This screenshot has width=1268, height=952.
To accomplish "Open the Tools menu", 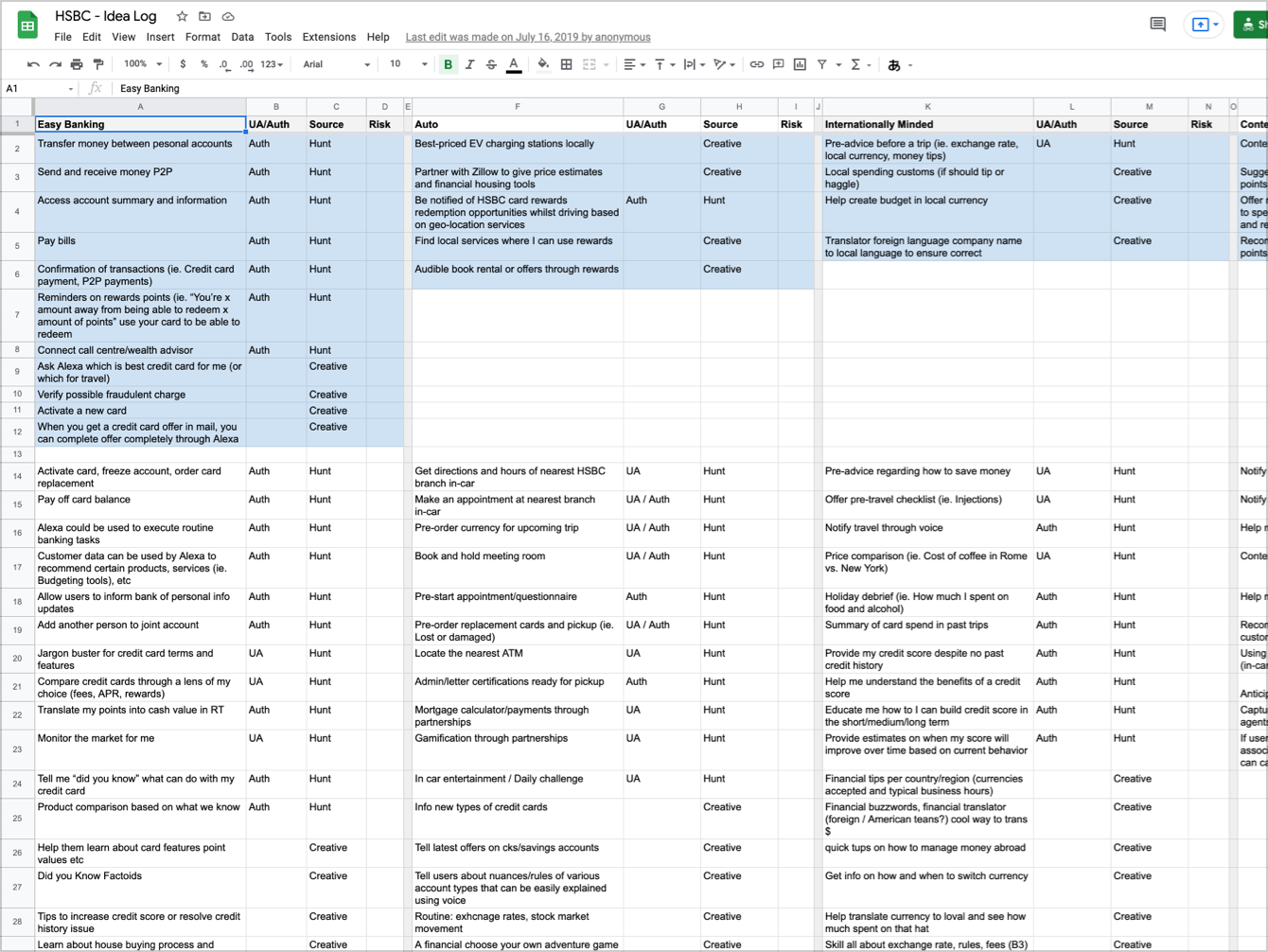I will tap(278, 37).
